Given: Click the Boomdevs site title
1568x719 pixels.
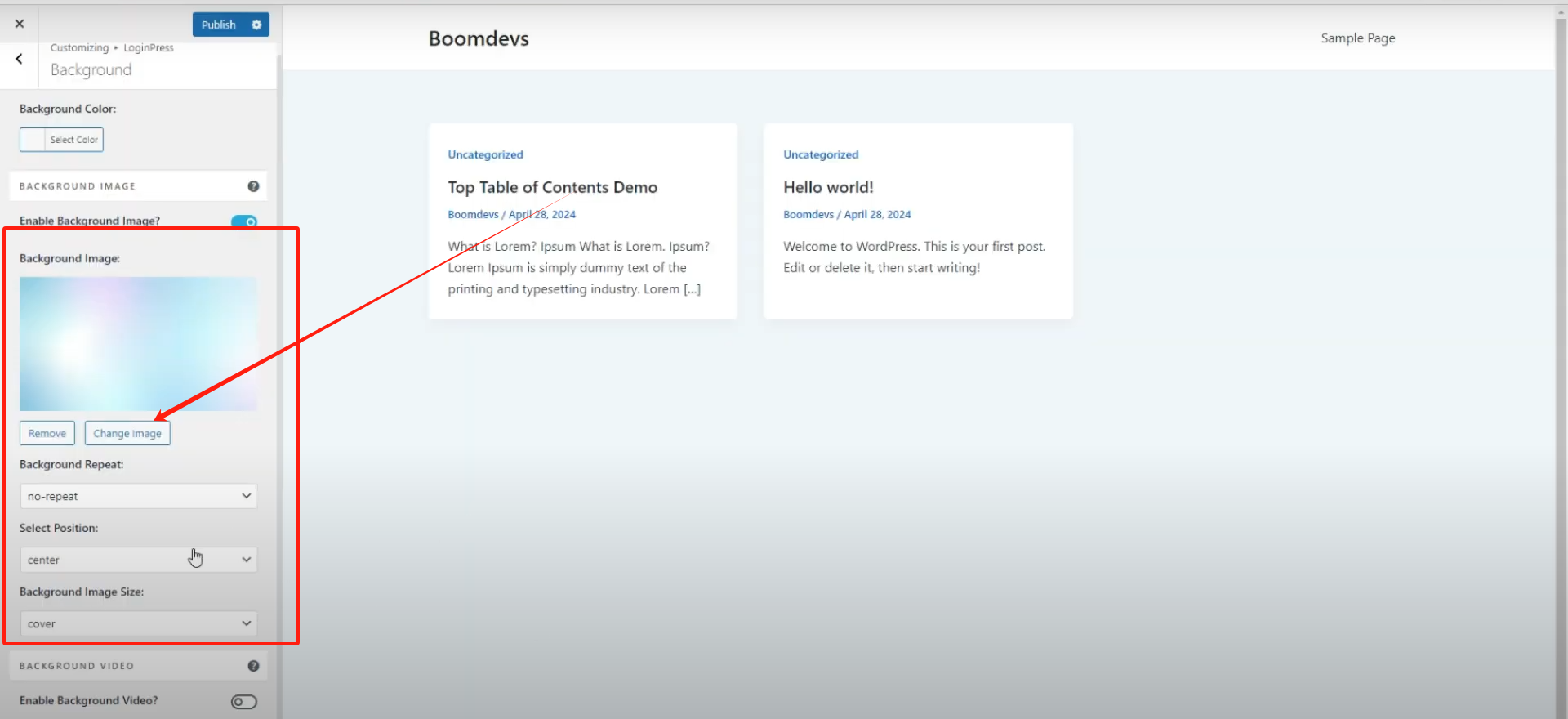Looking at the screenshot, I should (x=479, y=38).
